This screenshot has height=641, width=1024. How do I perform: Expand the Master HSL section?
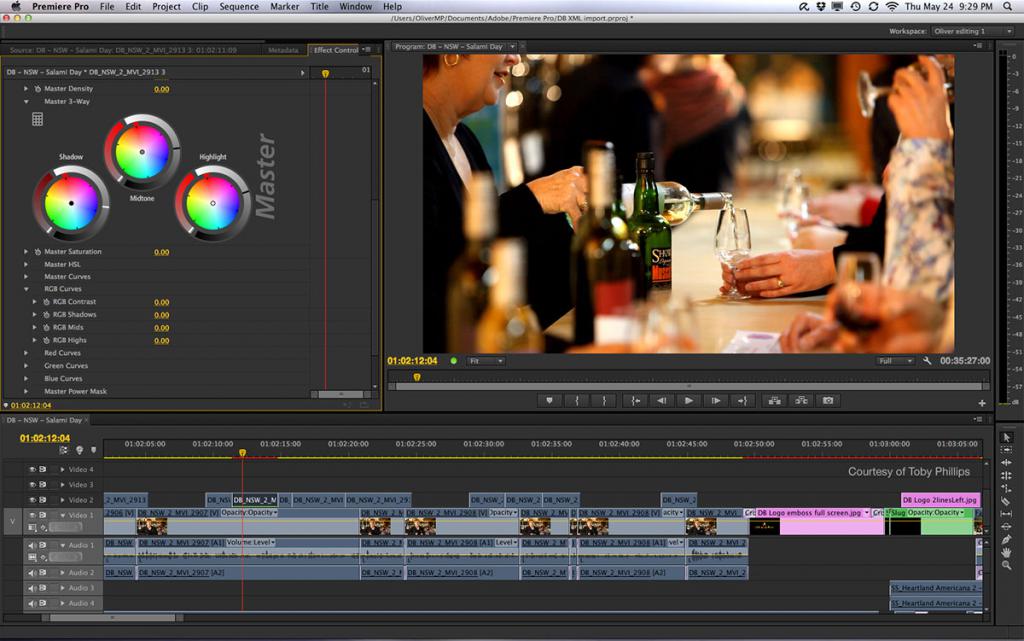click(x=27, y=264)
